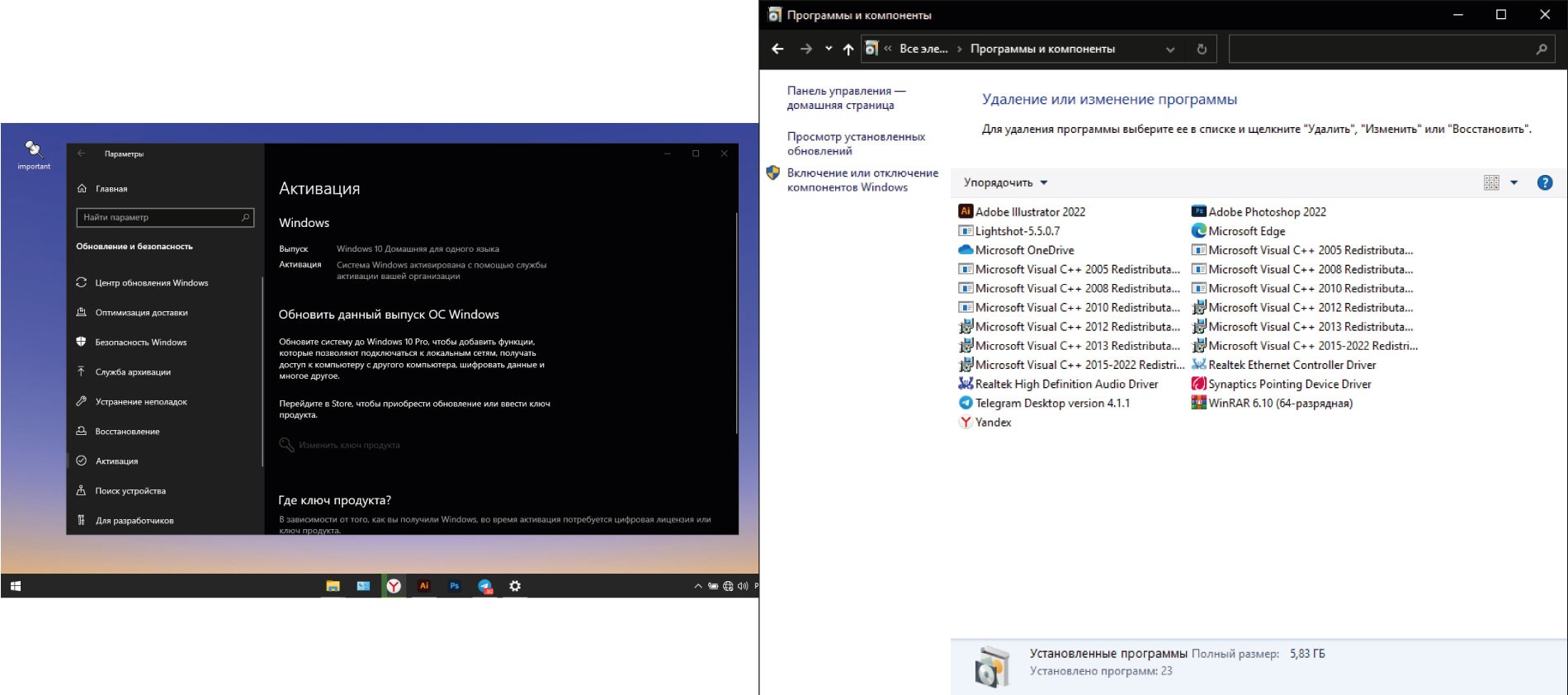Open Settings gear on the taskbar
1568x695 pixels.
[x=515, y=586]
